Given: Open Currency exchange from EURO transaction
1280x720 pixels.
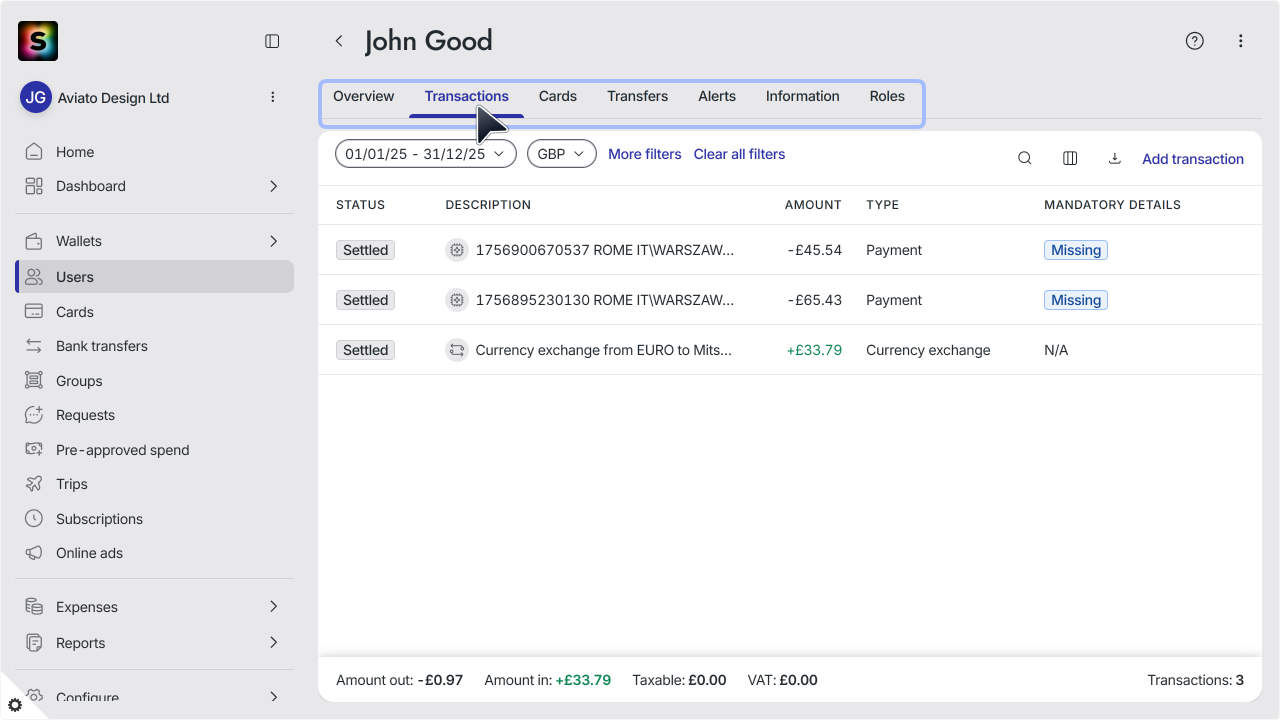Looking at the screenshot, I should (604, 350).
